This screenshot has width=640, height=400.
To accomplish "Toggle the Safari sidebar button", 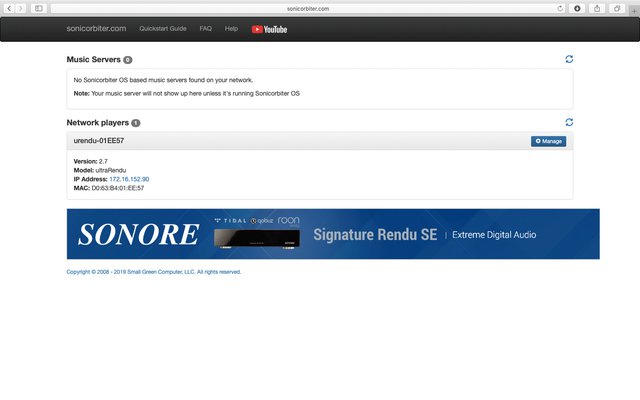I will point(39,8).
